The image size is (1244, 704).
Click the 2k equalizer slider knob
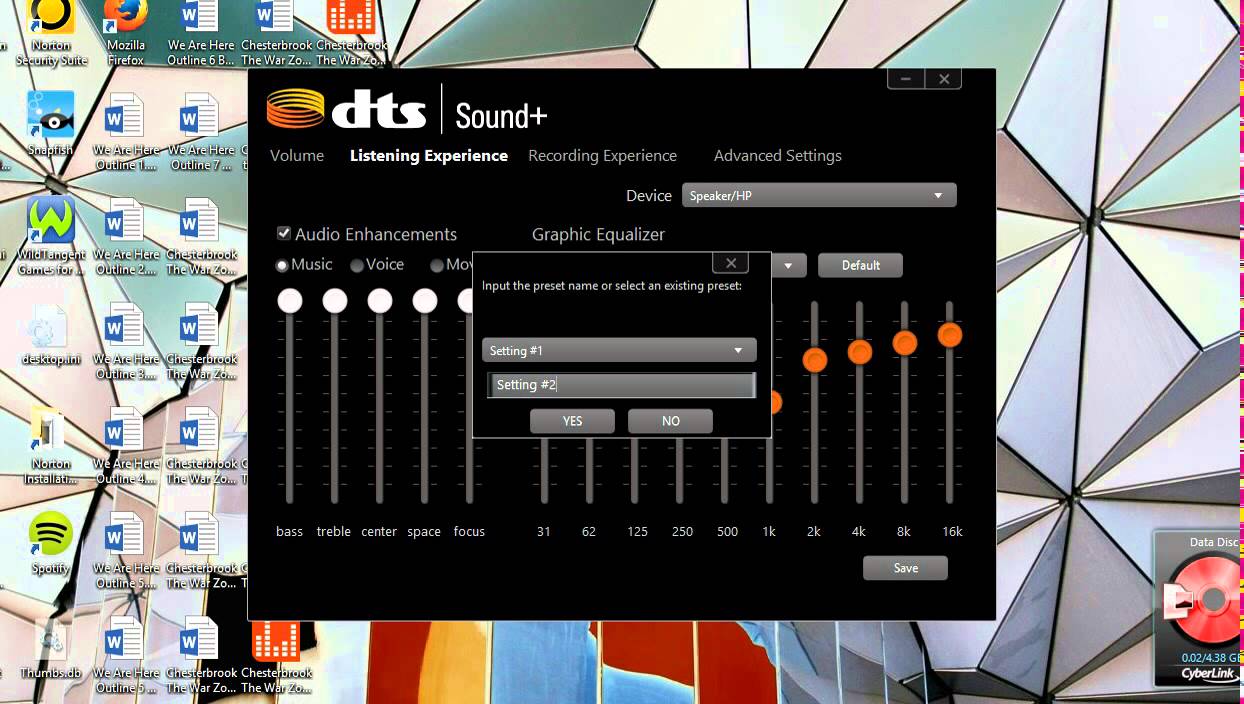point(815,360)
